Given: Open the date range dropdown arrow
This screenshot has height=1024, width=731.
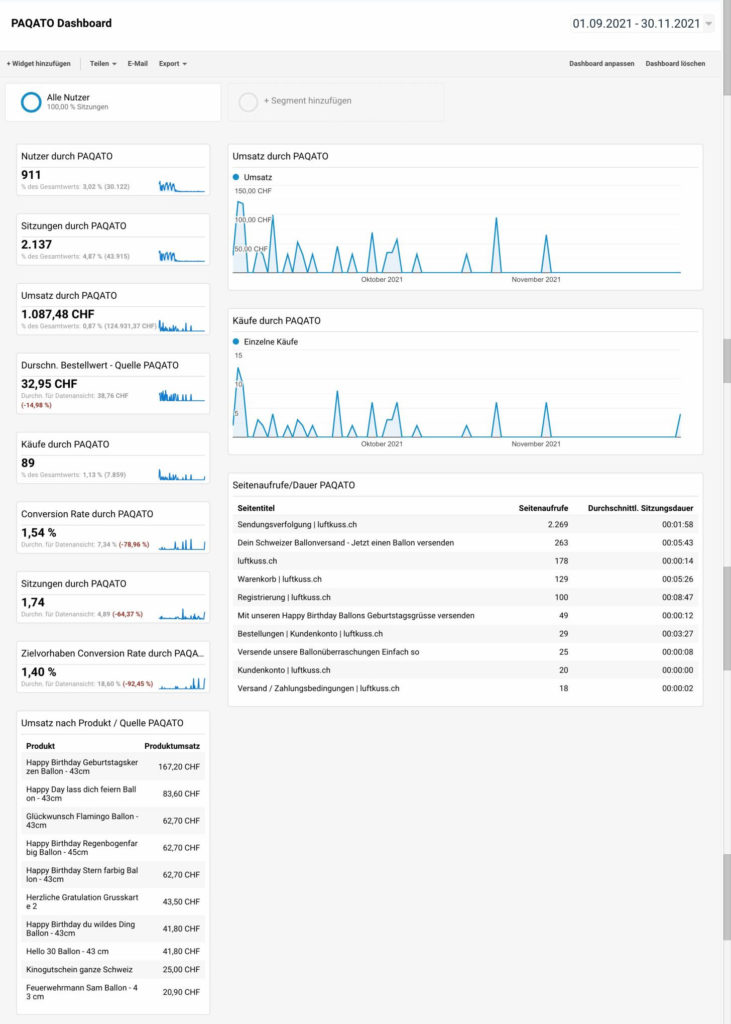Looking at the screenshot, I should [x=709, y=24].
